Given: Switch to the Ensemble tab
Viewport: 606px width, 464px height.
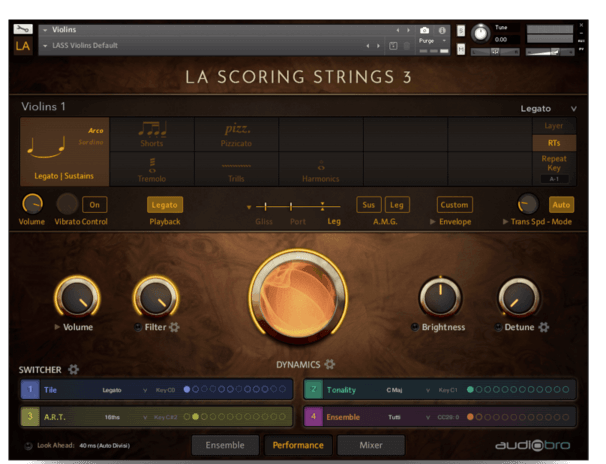Looking at the screenshot, I should point(225,445).
